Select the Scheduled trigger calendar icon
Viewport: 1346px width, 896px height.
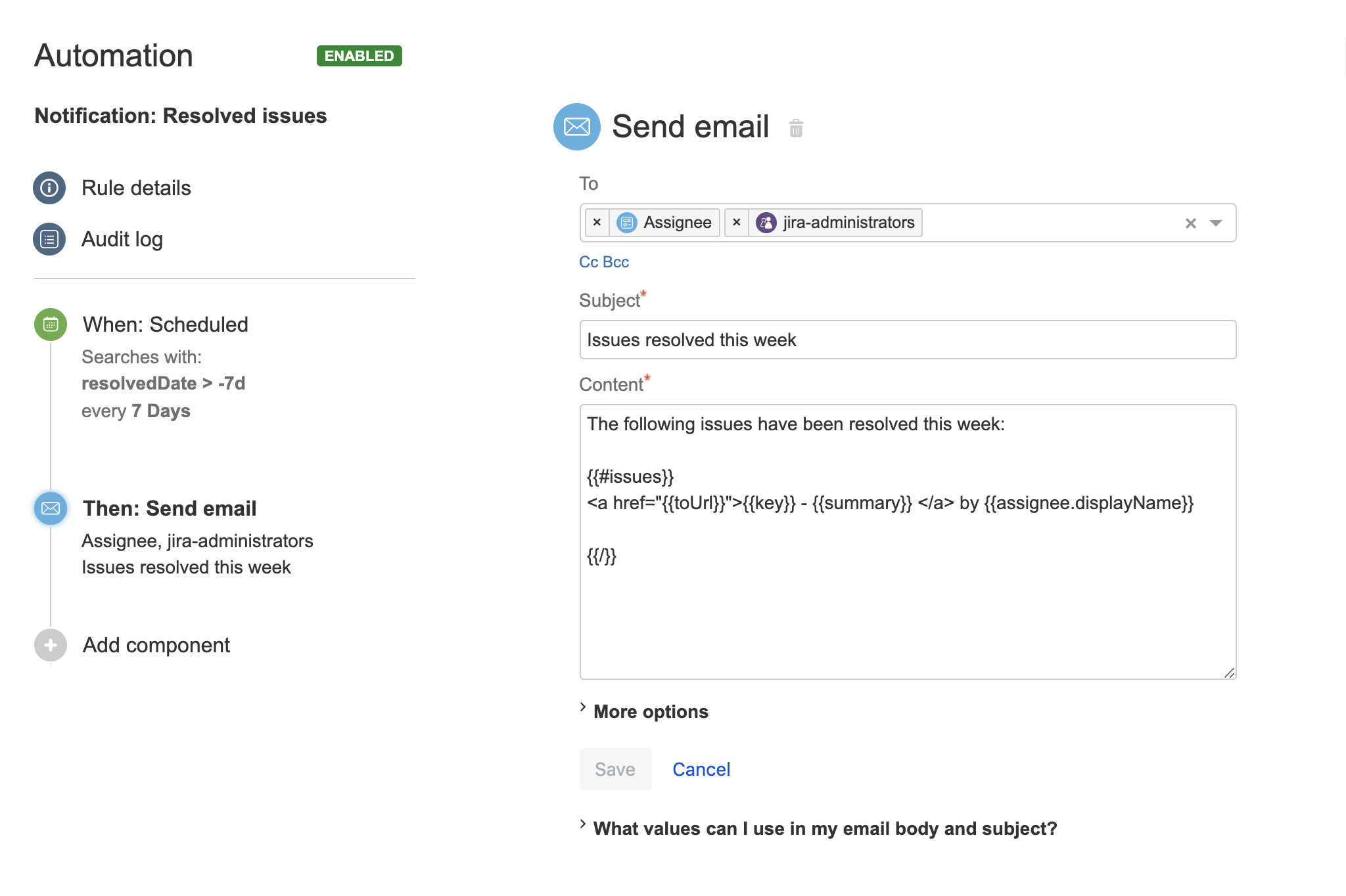click(51, 325)
